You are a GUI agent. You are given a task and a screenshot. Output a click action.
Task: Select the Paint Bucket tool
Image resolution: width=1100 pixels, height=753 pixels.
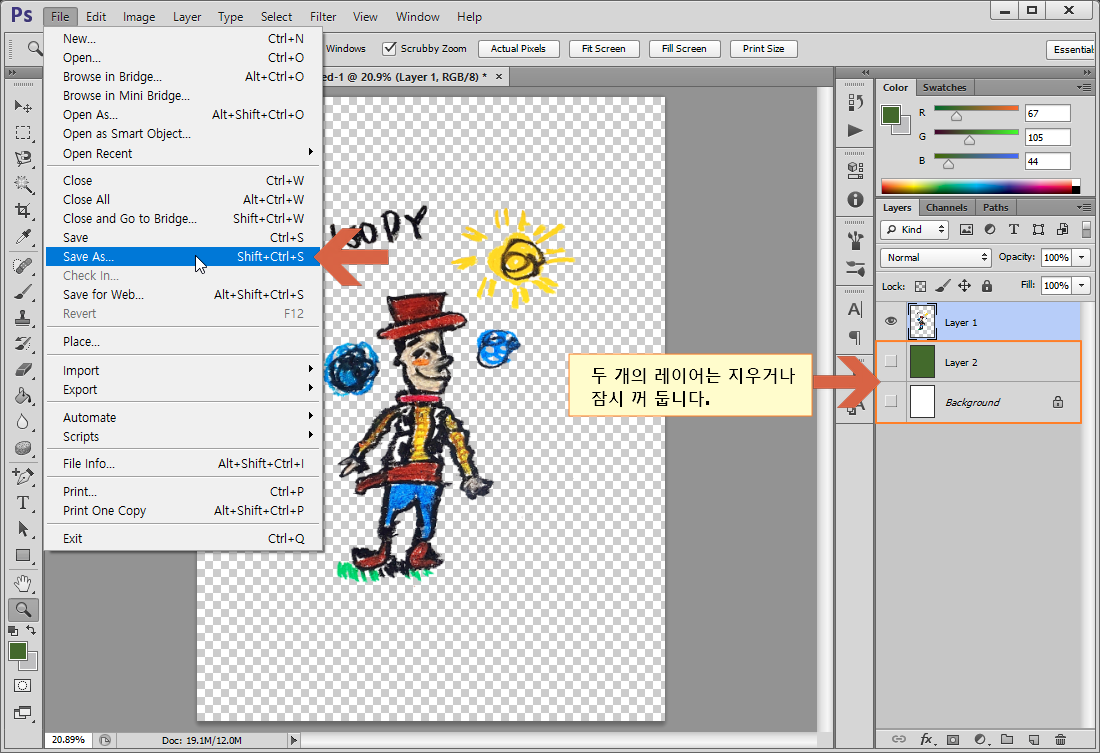(23, 396)
